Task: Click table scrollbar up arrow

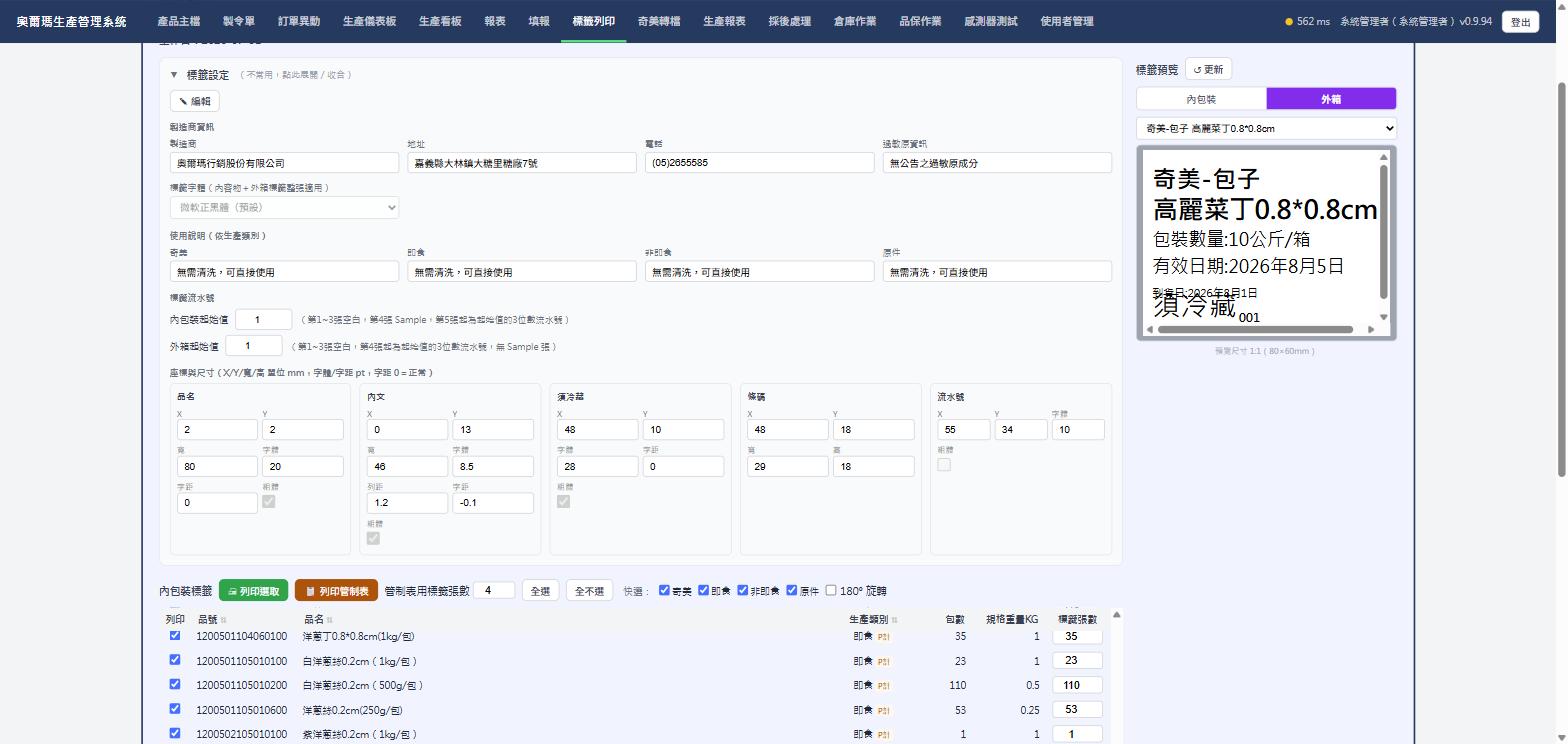Action: [x=1116, y=615]
